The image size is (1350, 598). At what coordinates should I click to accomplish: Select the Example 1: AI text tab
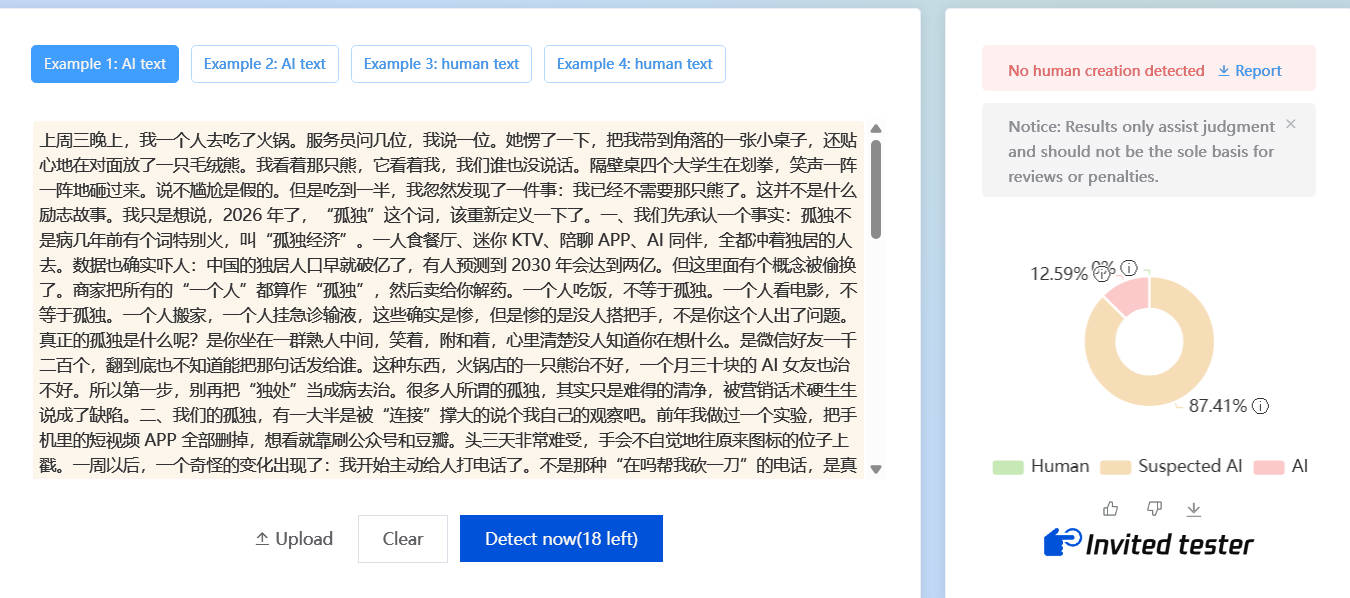pyautogui.click(x=105, y=64)
